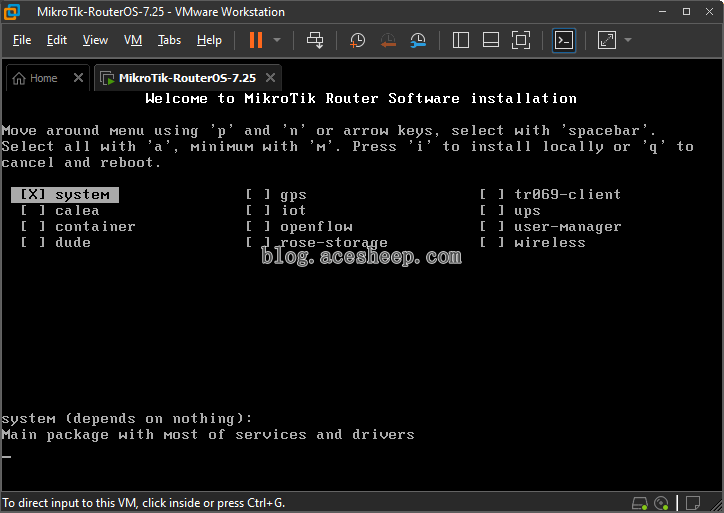Open the Edit menu
The image size is (724, 513).
pyautogui.click(x=57, y=40)
